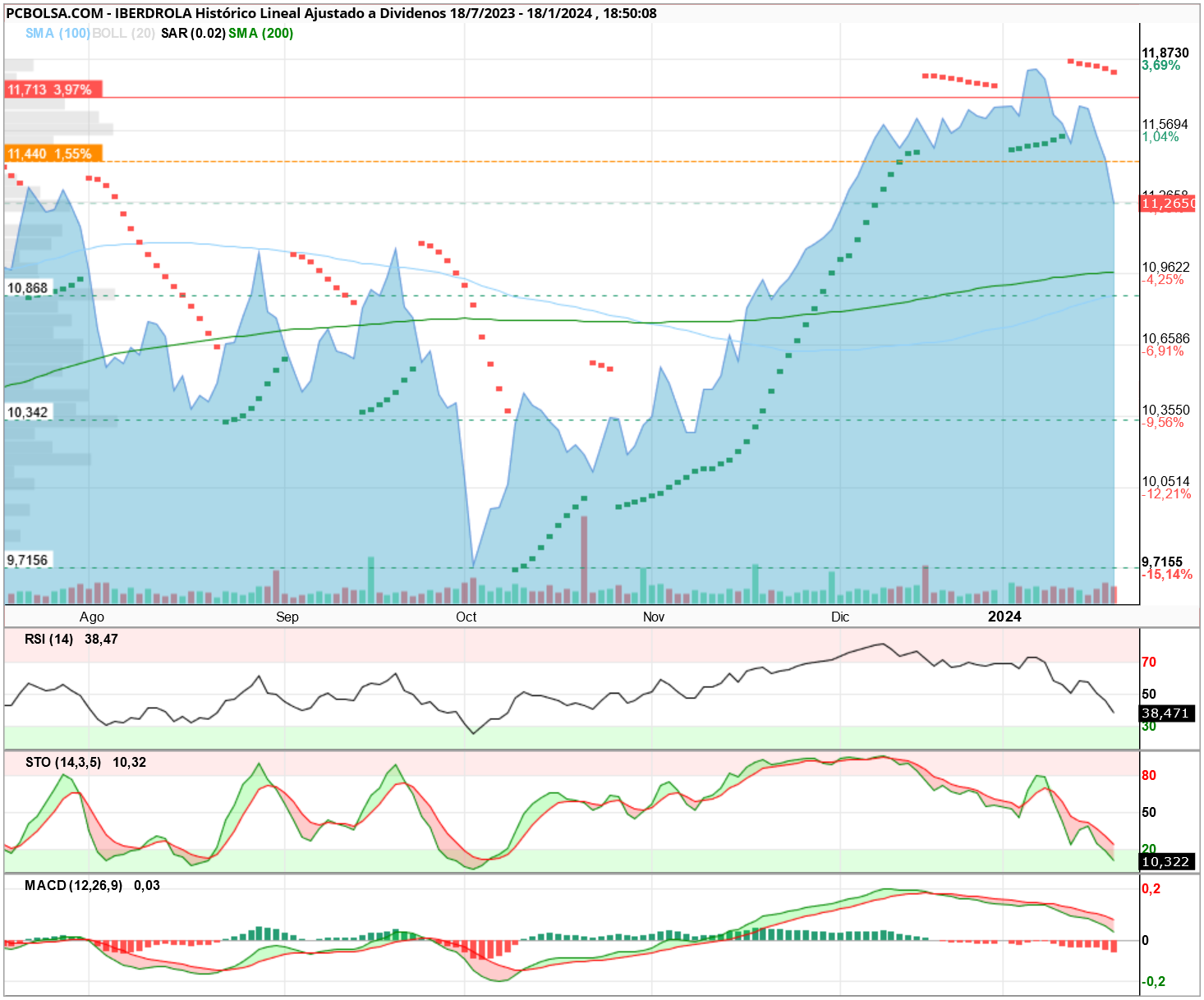The width and height of the screenshot is (1204, 1000).
Task: Click the -12,21% axis percentage
Action: (1166, 494)
